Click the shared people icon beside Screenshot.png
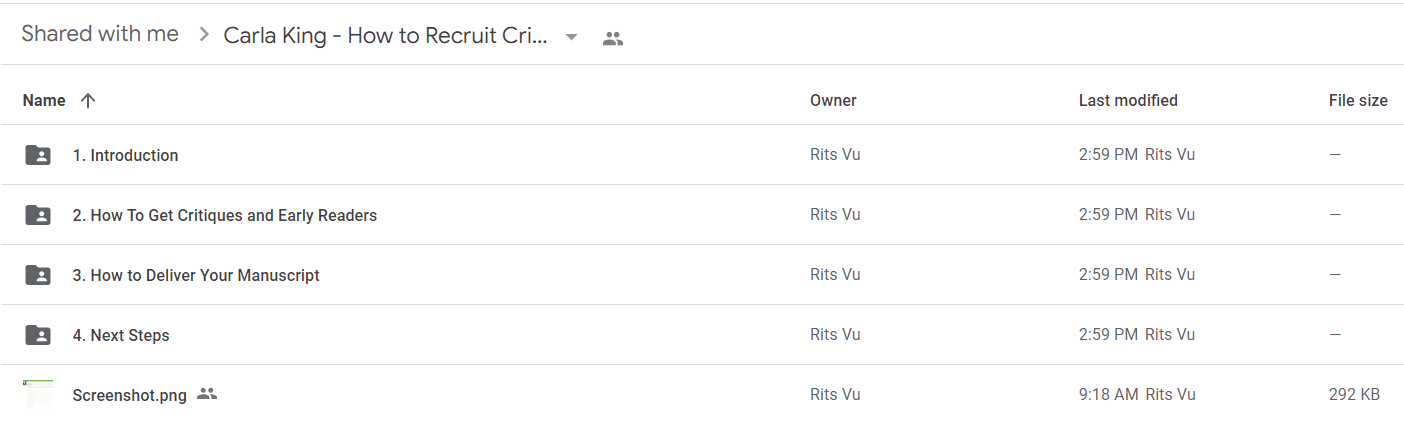1404x423 pixels. (x=207, y=394)
